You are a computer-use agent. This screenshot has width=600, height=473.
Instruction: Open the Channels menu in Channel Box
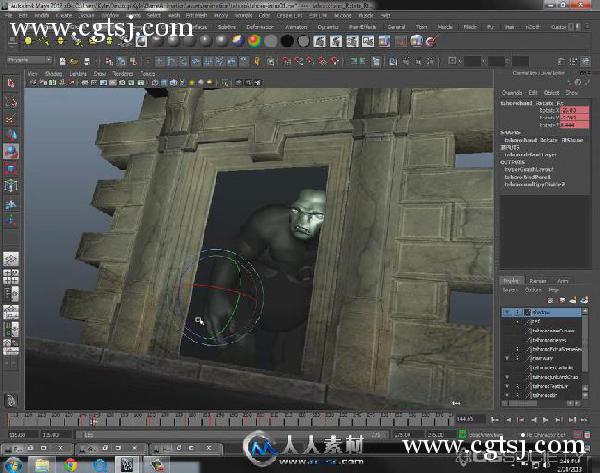pyautogui.click(x=512, y=93)
